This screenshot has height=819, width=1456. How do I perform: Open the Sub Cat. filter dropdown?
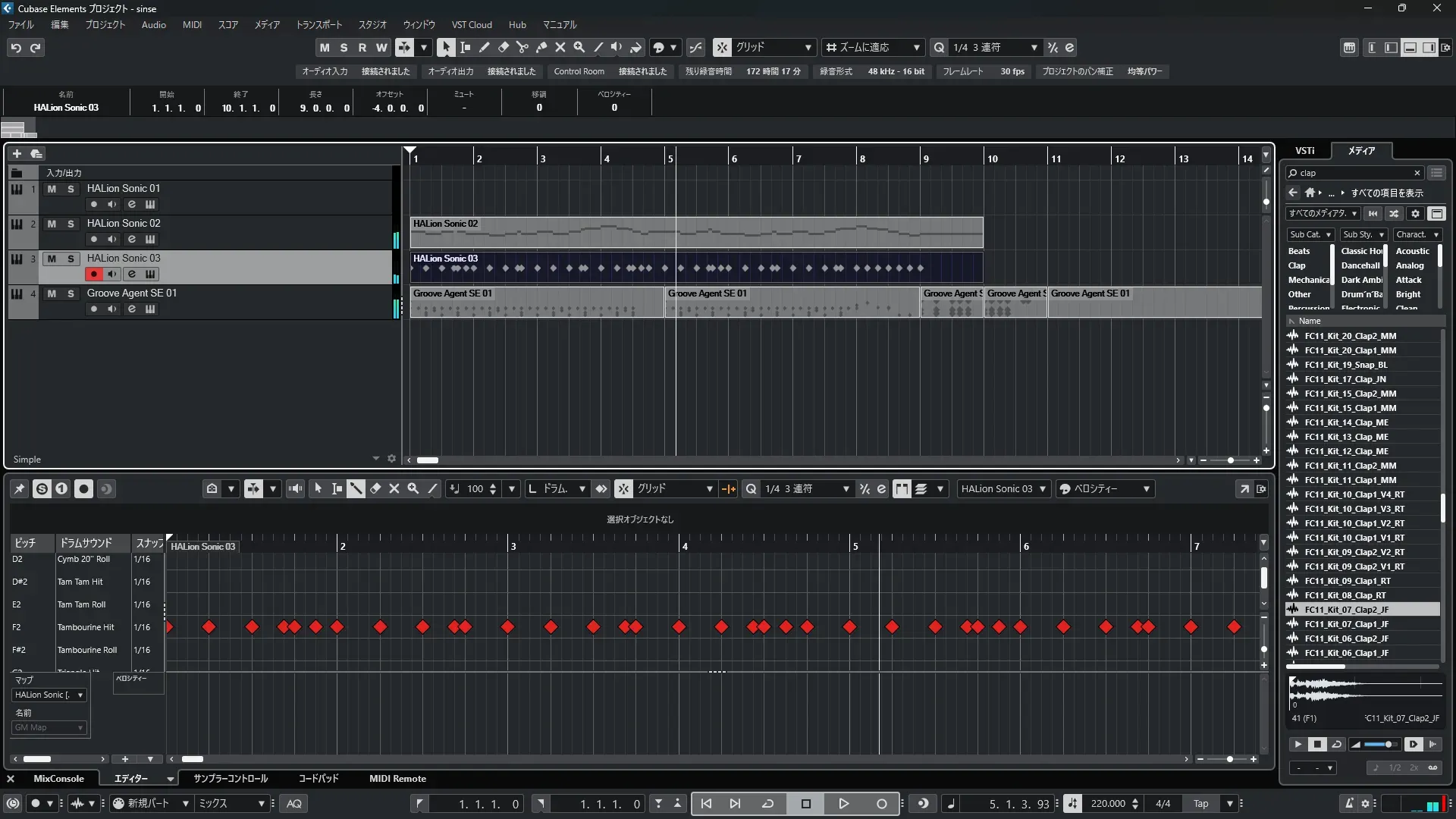pos(1310,235)
